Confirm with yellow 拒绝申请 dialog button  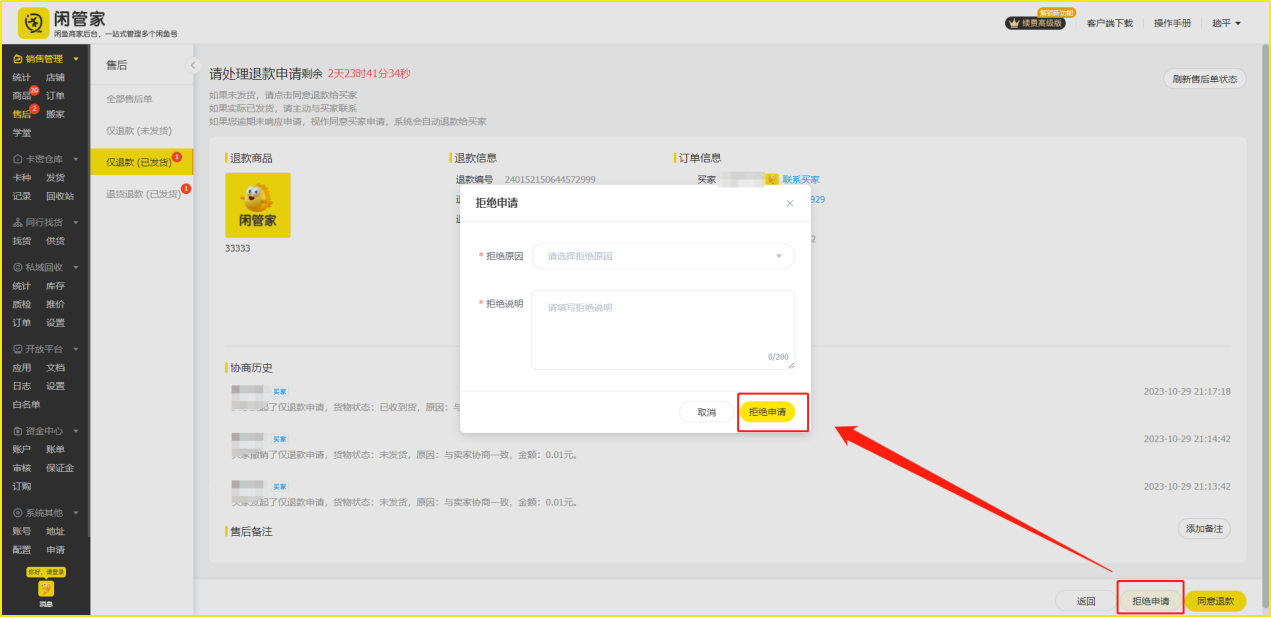click(x=767, y=412)
